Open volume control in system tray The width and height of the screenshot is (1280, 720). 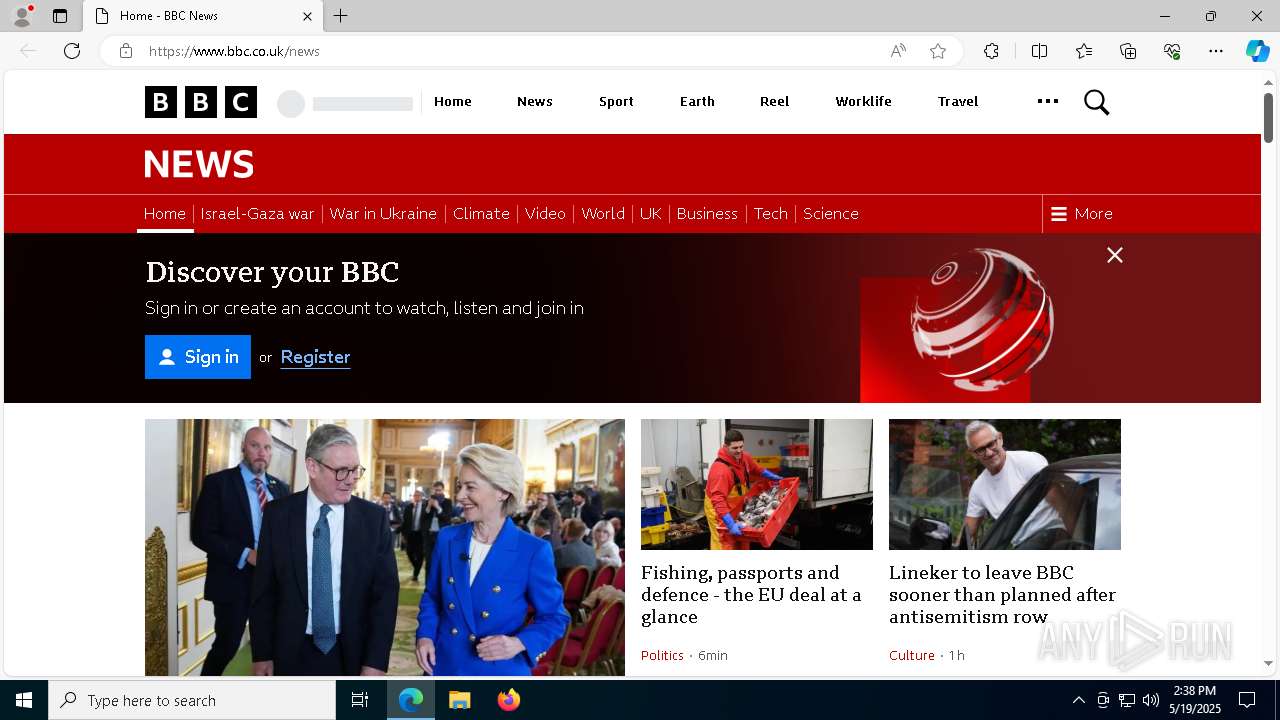[1151, 700]
